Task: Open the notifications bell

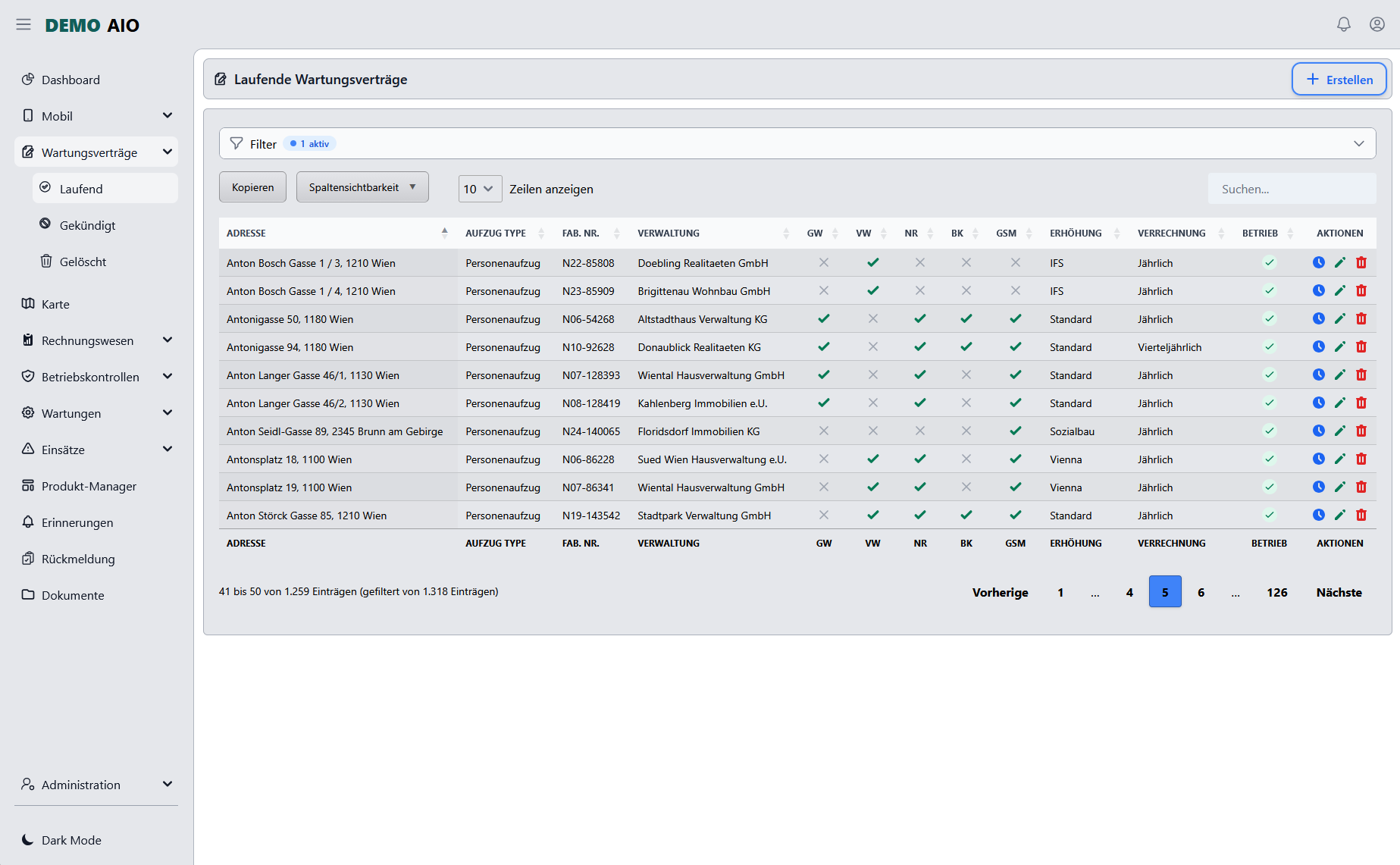Action: (1344, 25)
